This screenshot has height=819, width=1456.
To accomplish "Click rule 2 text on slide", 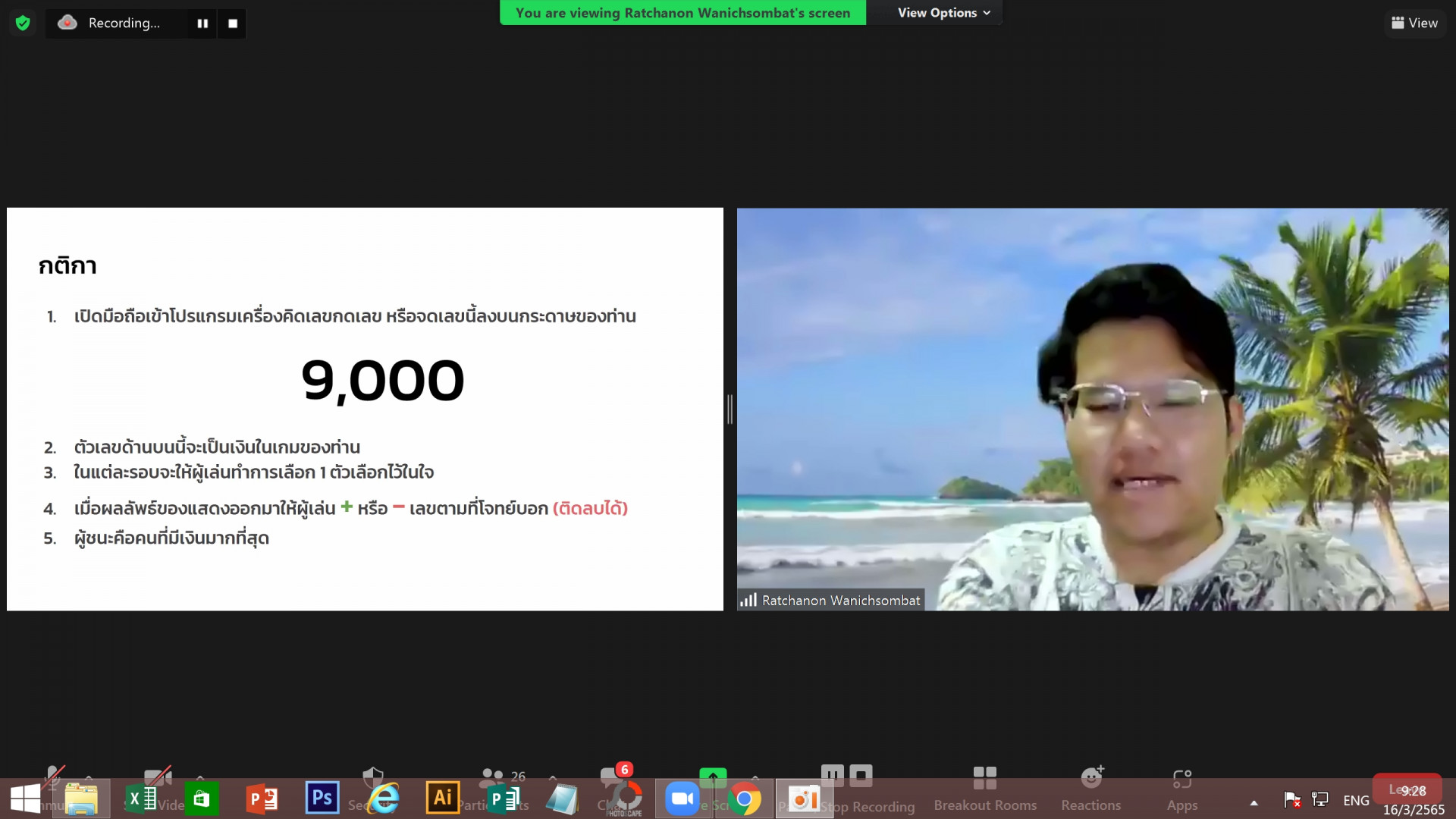I will tap(217, 447).
